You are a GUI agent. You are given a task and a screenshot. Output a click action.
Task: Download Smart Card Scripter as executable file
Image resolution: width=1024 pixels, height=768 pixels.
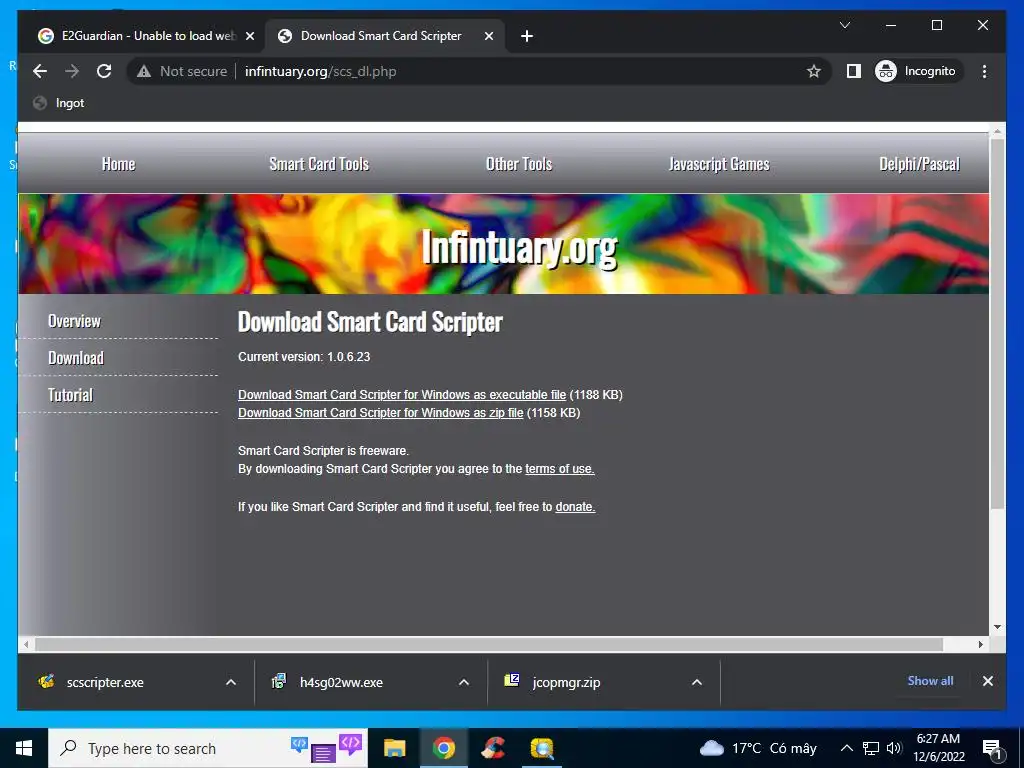point(402,394)
